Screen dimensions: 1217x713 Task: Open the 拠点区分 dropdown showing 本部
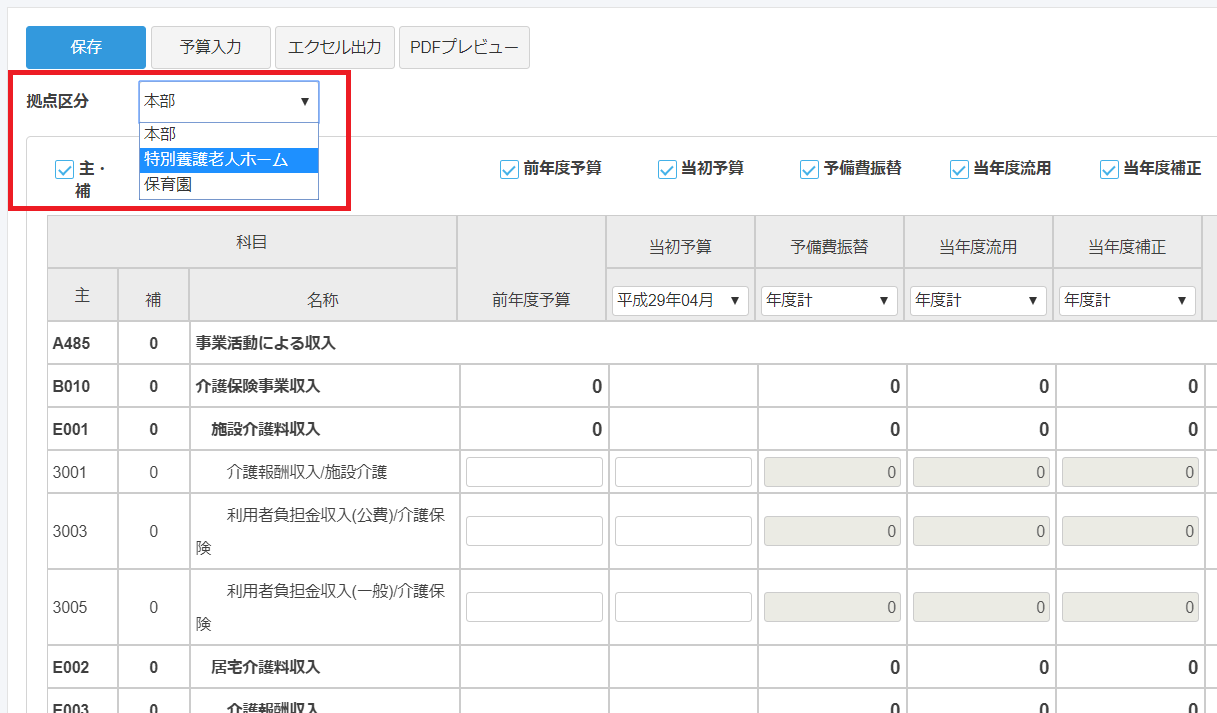(229, 101)
